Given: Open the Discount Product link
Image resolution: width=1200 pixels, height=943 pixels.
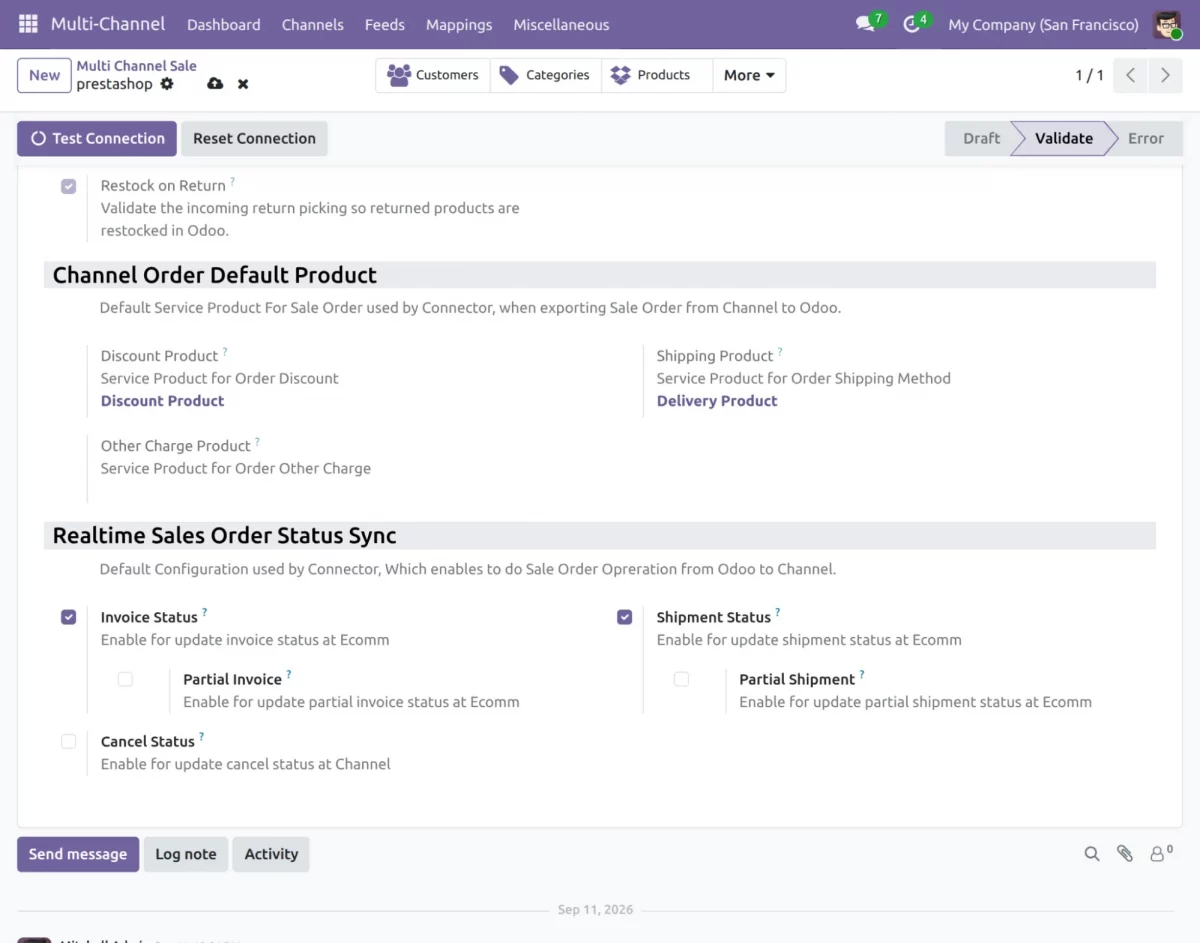Looking at the screenshot, I should coord(162,401).
